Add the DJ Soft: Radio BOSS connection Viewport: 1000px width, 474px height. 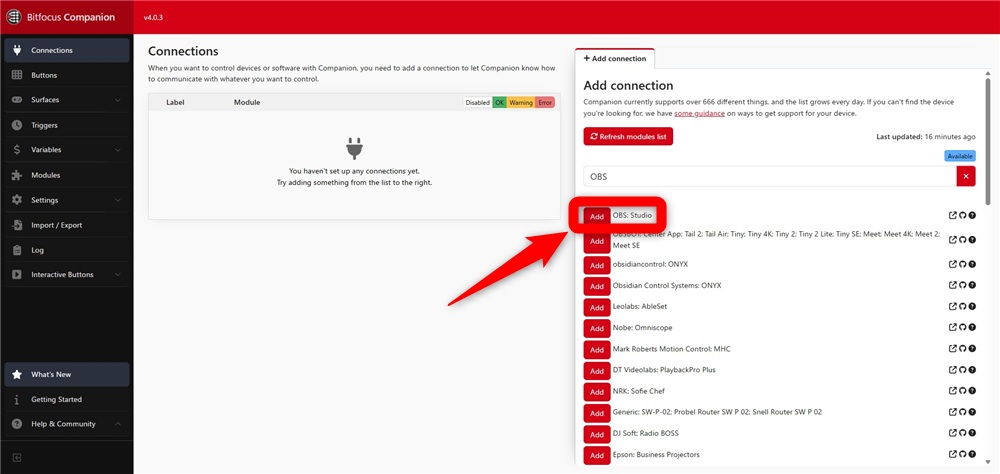(x=597, y=434)
